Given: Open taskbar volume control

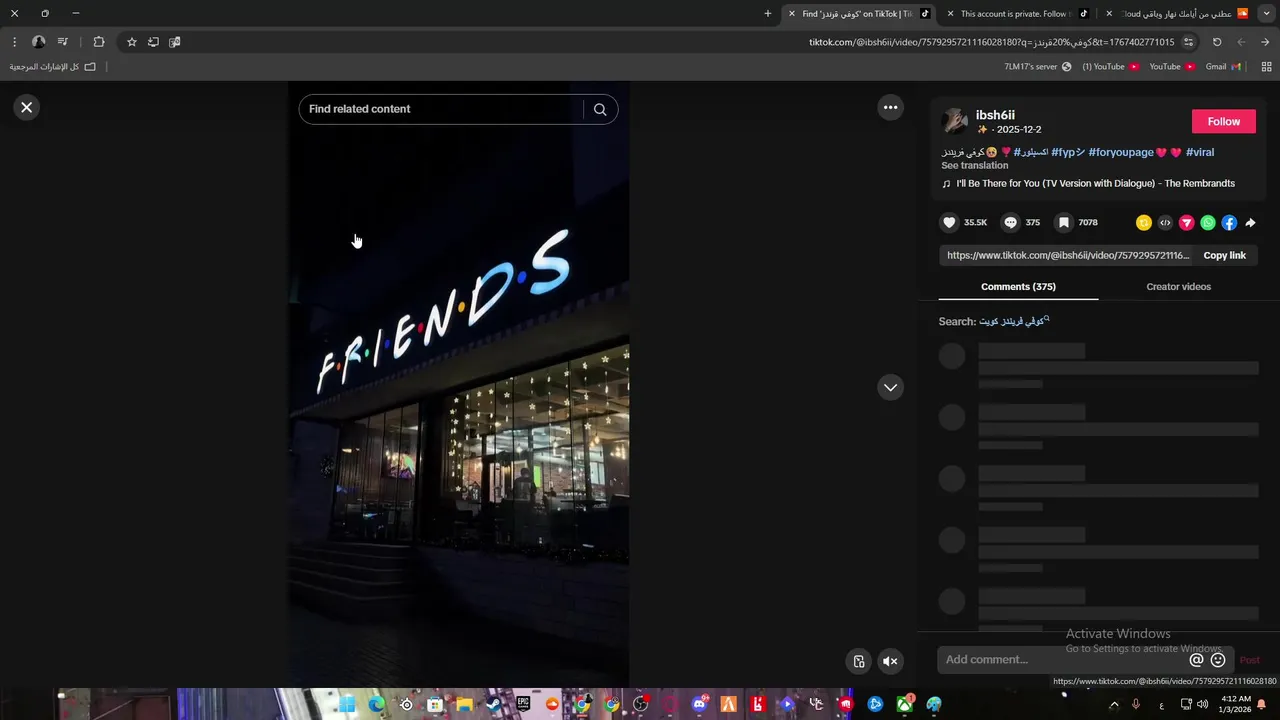Looking at the screenshot, I should [1201, 705].
